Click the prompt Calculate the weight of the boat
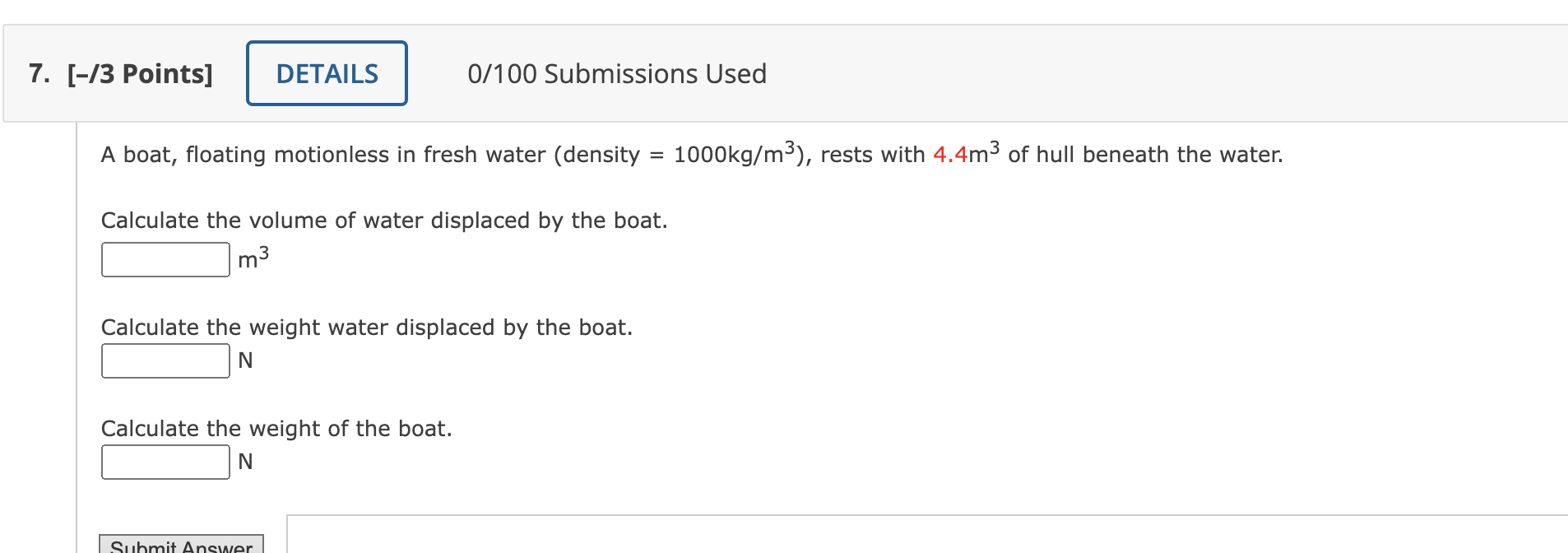Screen dimensions: 1568x553 coord(276,428)
